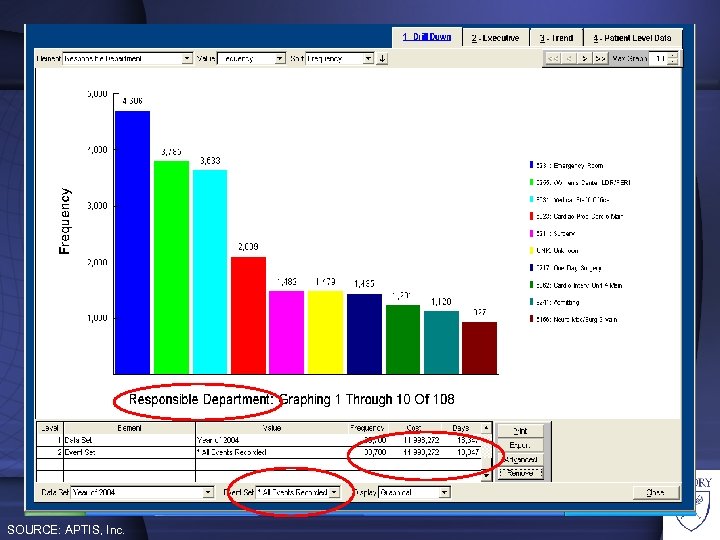Click the Max Graph number field
720x540 pixels.
(x=658, y=58)
